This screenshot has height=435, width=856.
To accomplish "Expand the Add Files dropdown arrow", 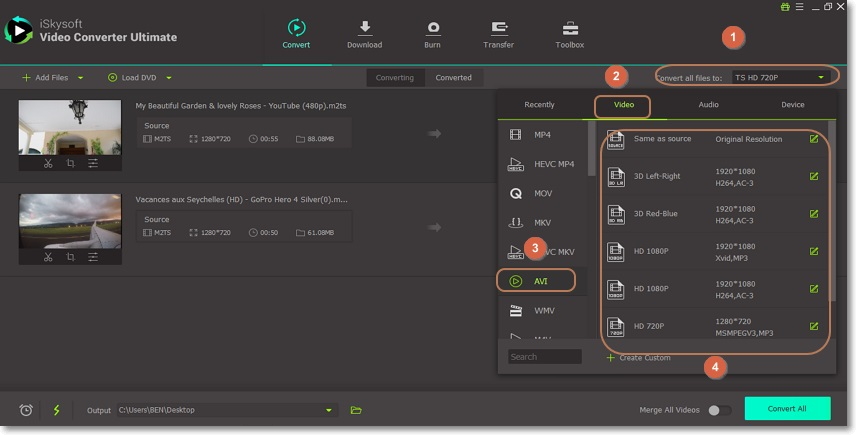I will point(80,77).
